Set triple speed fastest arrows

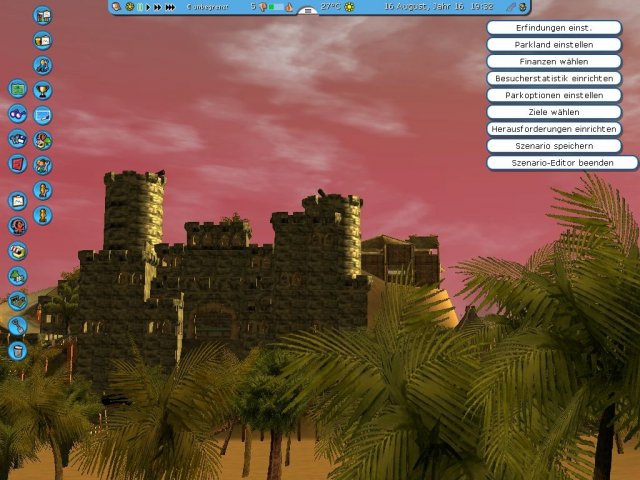point(170,7)
